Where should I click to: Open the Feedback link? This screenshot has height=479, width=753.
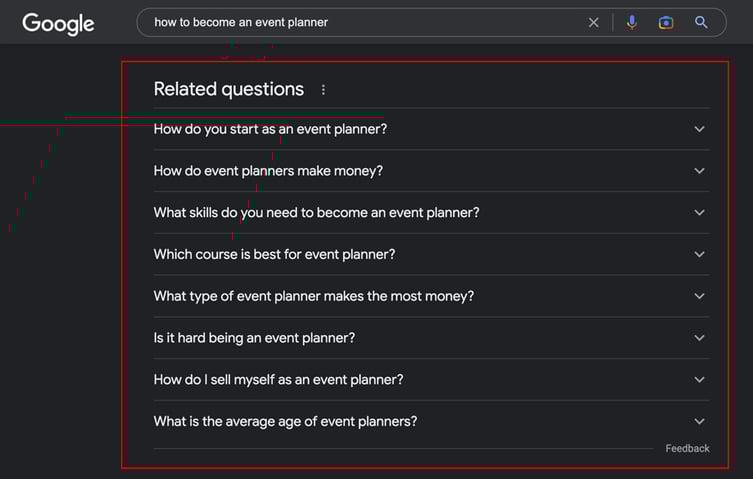[x=687, y=448]
